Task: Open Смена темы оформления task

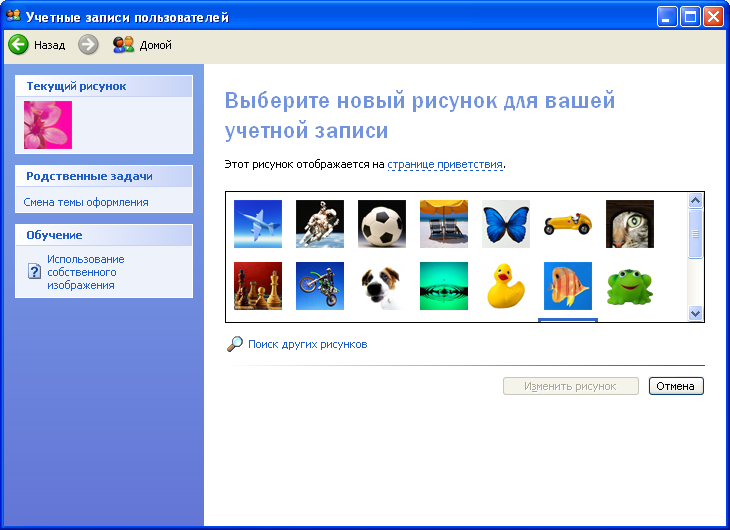Action: click(86, 202)
